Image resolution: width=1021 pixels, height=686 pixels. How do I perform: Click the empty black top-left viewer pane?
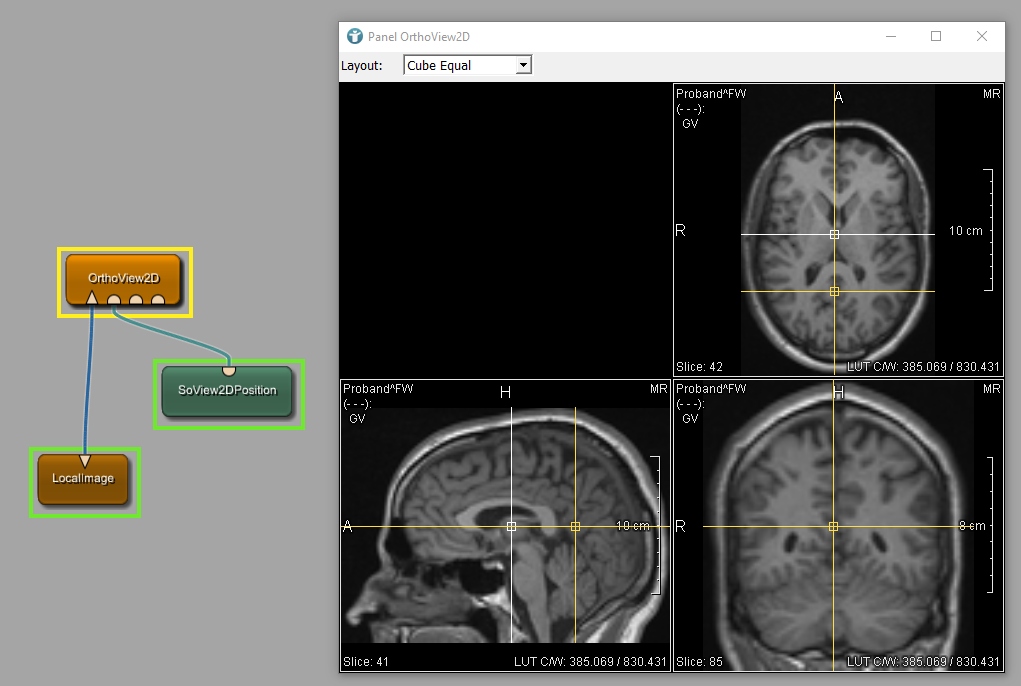click(x=506, y=230)
